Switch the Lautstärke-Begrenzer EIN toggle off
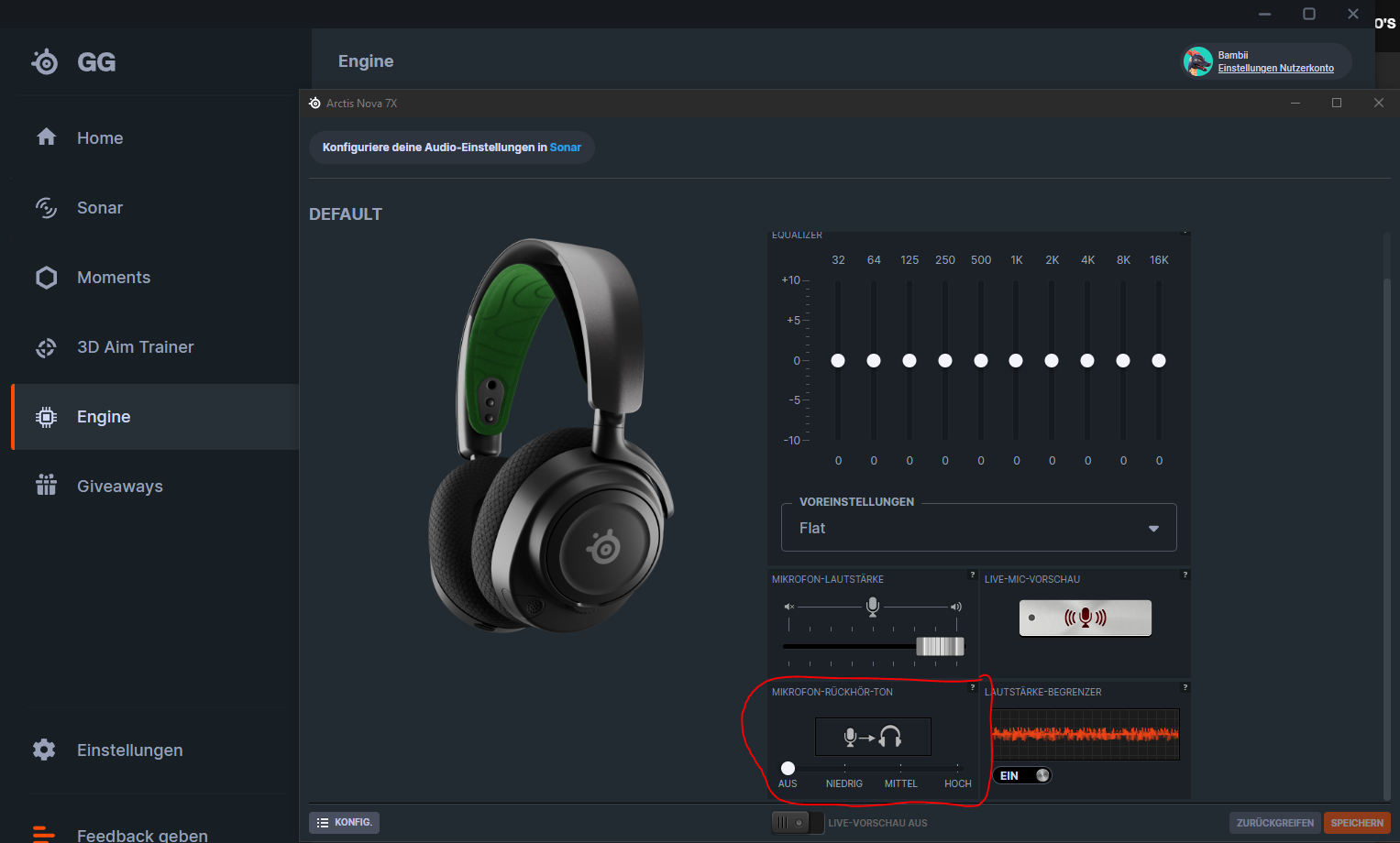This screenshot has width=1400, height=843. click(x=1020, y=774)
